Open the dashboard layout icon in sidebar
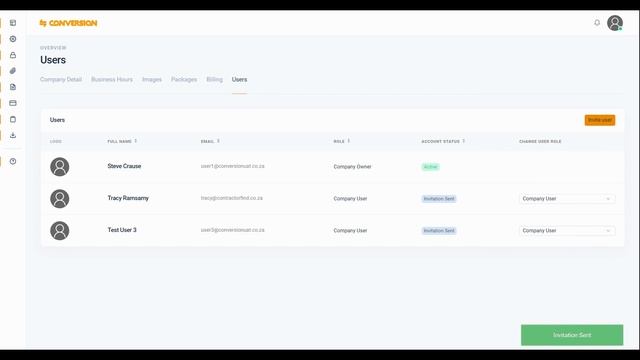 point(13,23)
